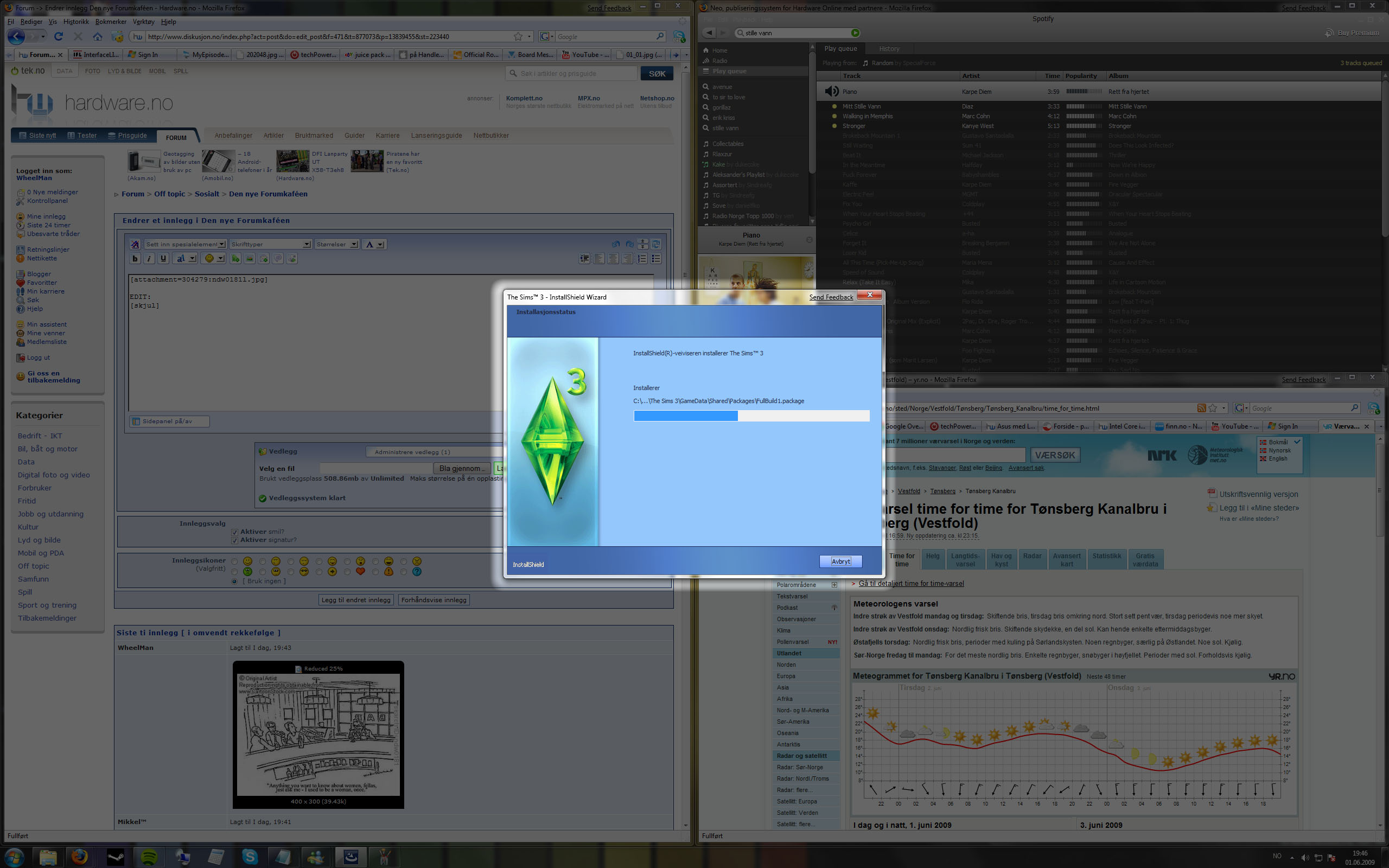Click the VÆRSØK button on yr.no

tap(1055, 455)
